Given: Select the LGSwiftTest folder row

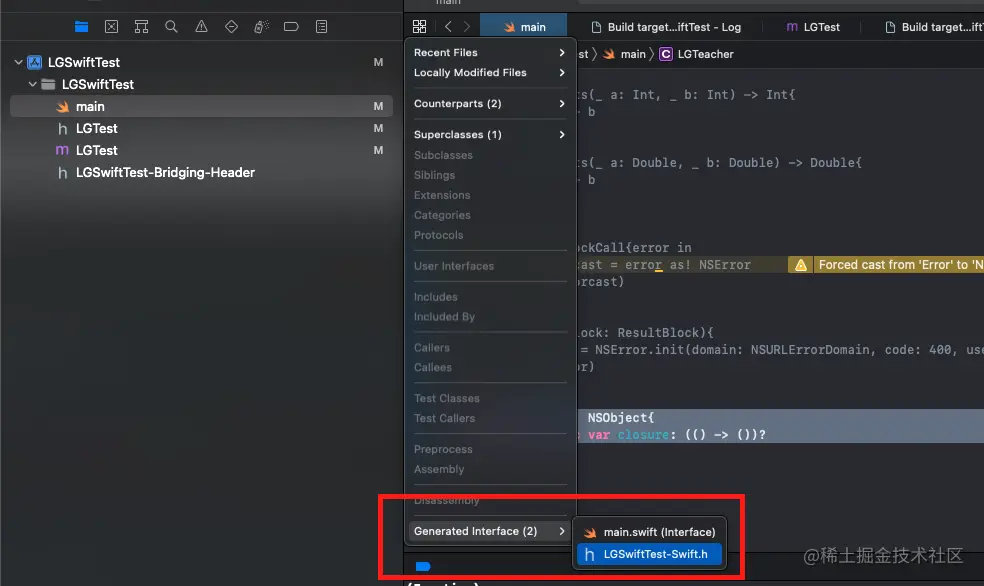Looking at the screenshot, I should [201, 84].
